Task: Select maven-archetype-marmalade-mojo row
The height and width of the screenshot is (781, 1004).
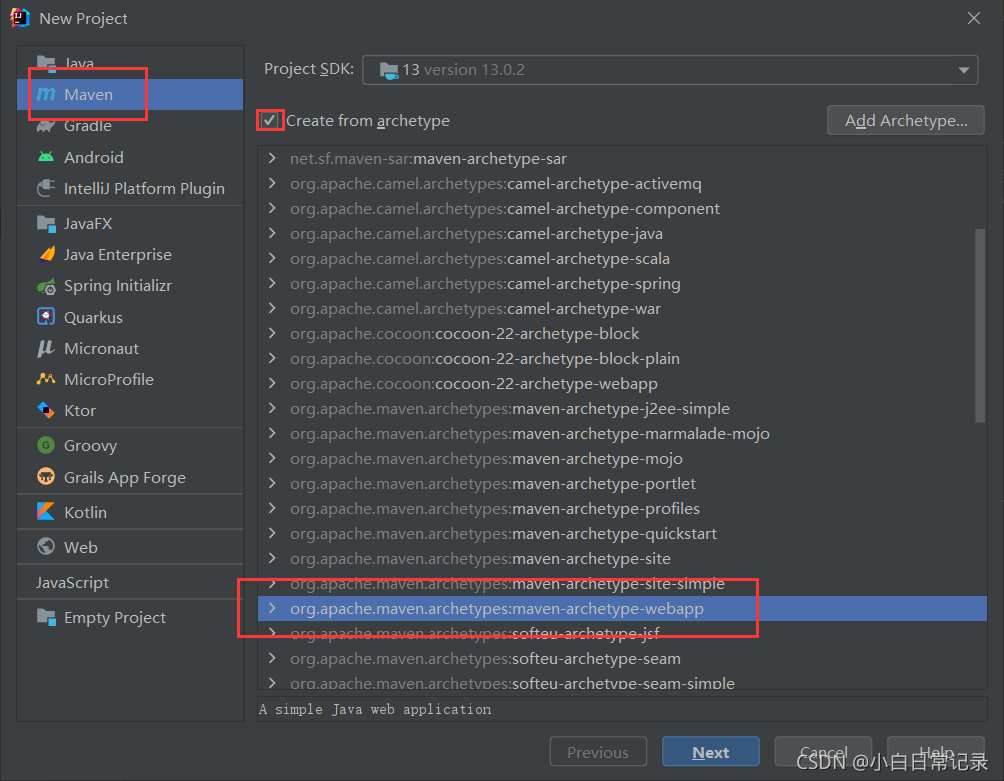Action: 622,433
